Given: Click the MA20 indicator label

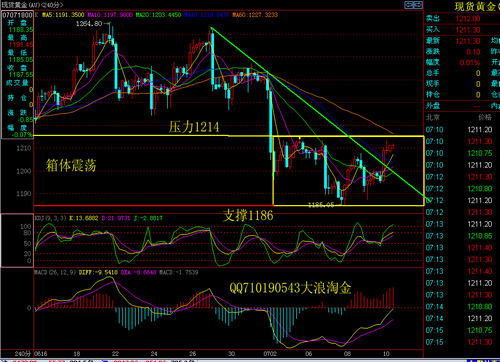Looking at the screenshot, I should [158, 15].
